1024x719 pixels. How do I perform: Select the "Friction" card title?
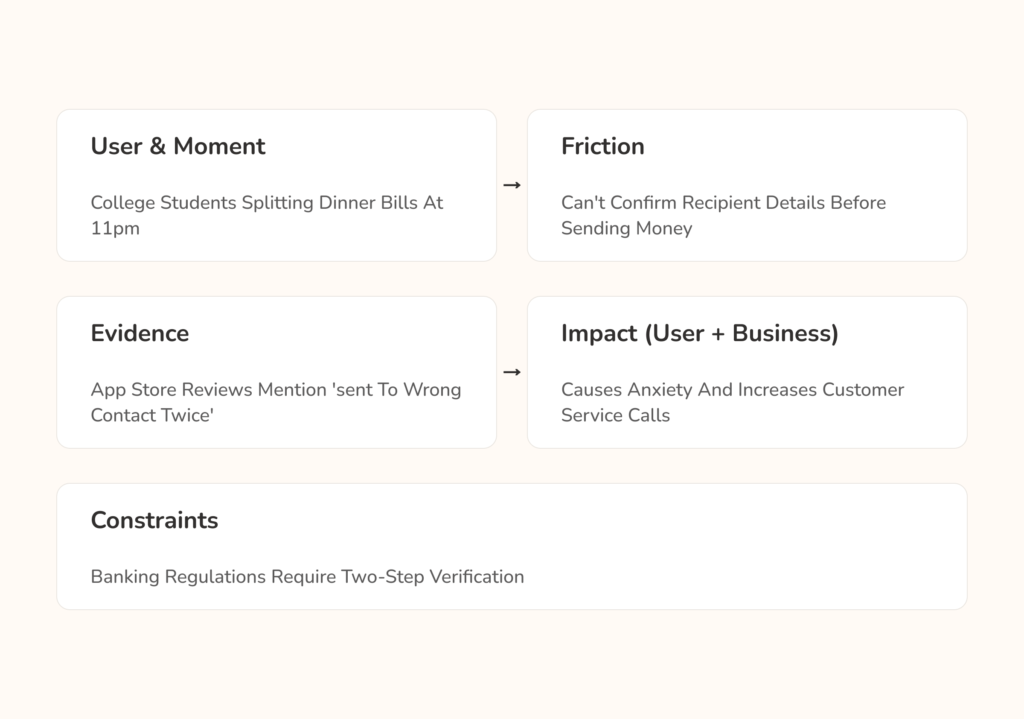pos(602,146)
